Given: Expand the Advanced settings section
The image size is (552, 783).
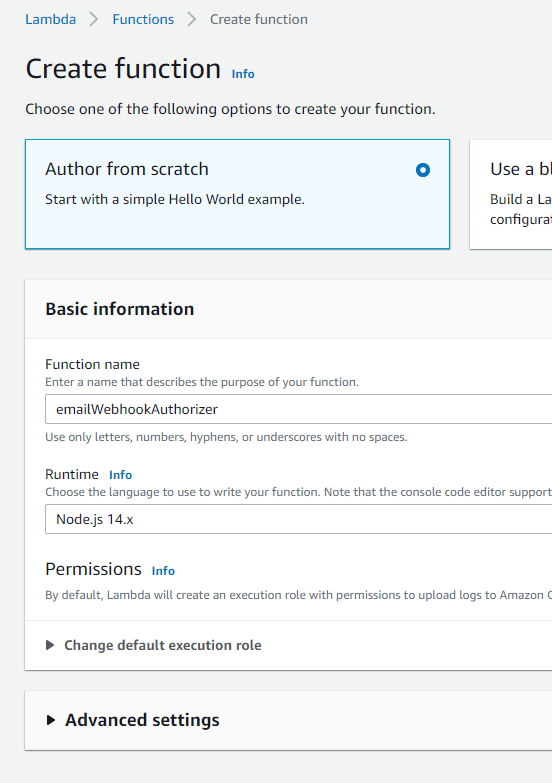Looking at the screenshot, I should click(x=132, y=720).
